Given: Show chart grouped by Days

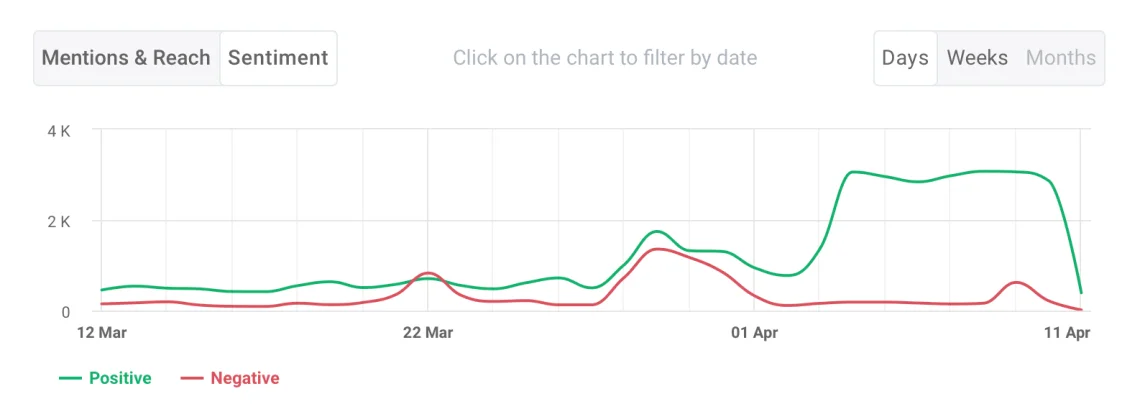Looking at the screenshot, I should 905,58.
